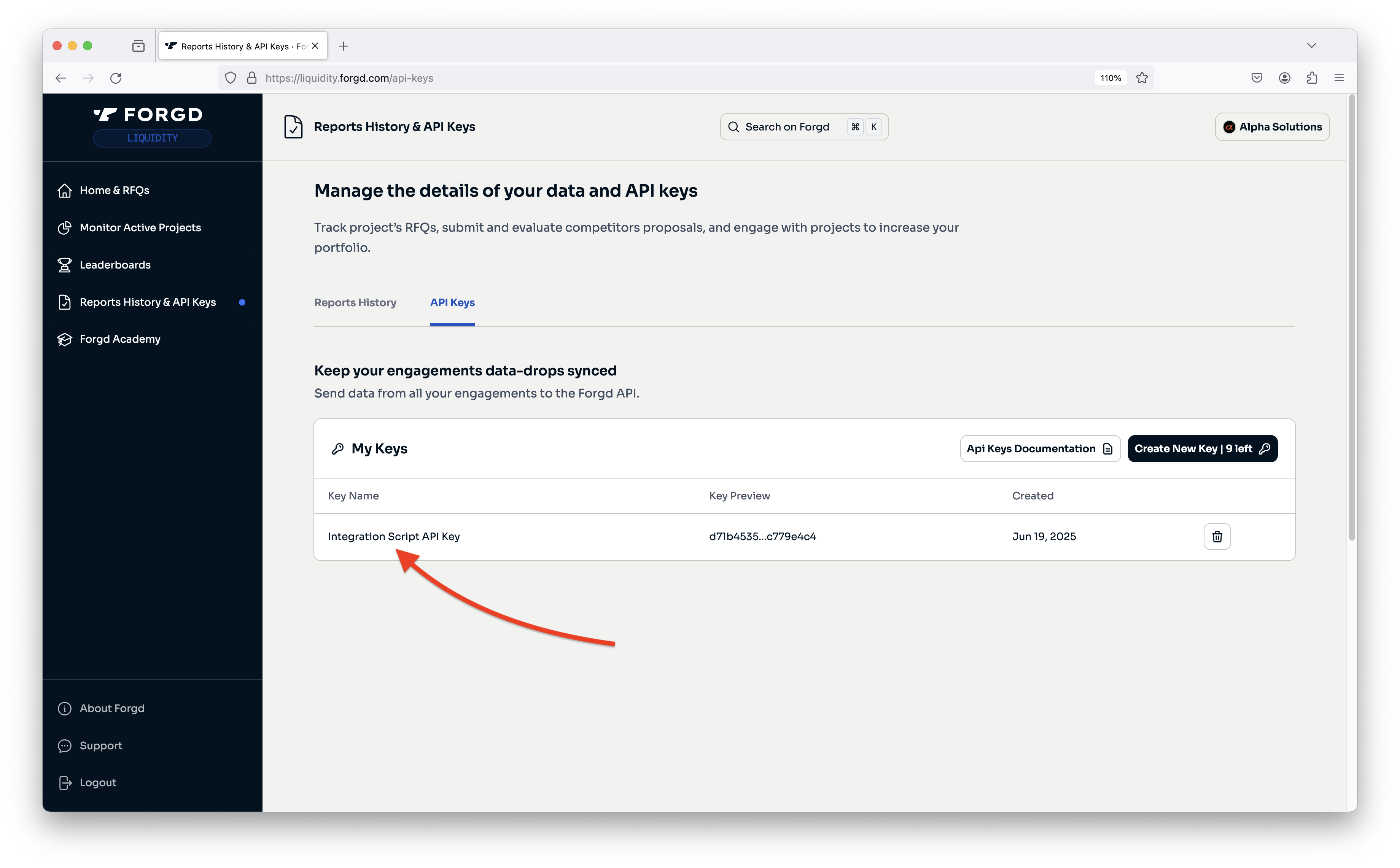Click the Forgd Academy graduation cap icon
This screenshot has width=1400, height=868.
click(x=64, y=339)
